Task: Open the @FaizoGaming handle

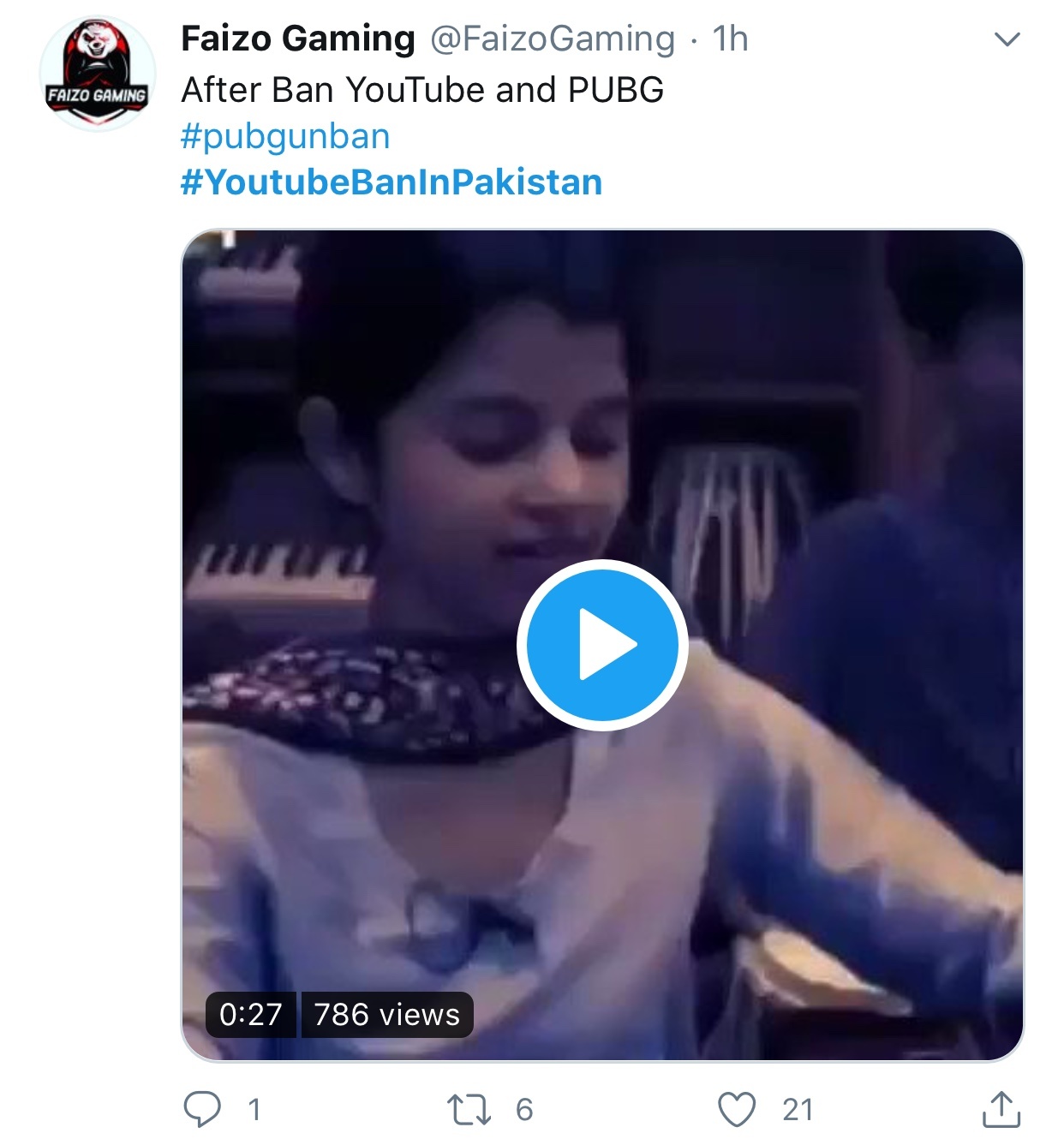Action: pos(553,39)
